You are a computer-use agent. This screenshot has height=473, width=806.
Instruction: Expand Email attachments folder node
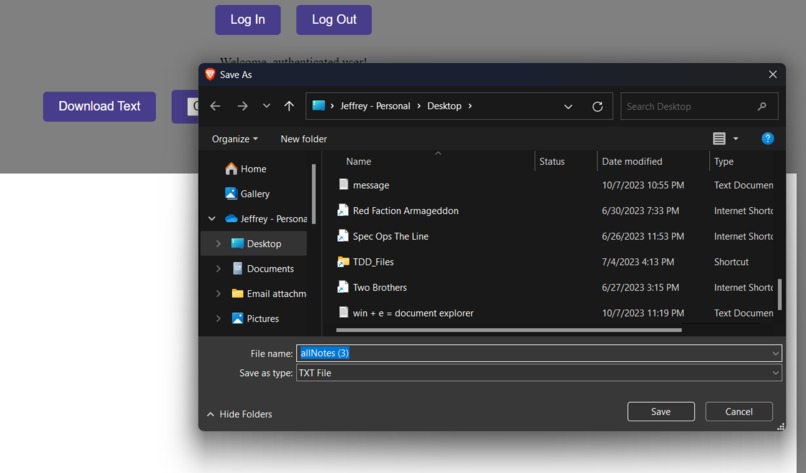tap(218, 294)
